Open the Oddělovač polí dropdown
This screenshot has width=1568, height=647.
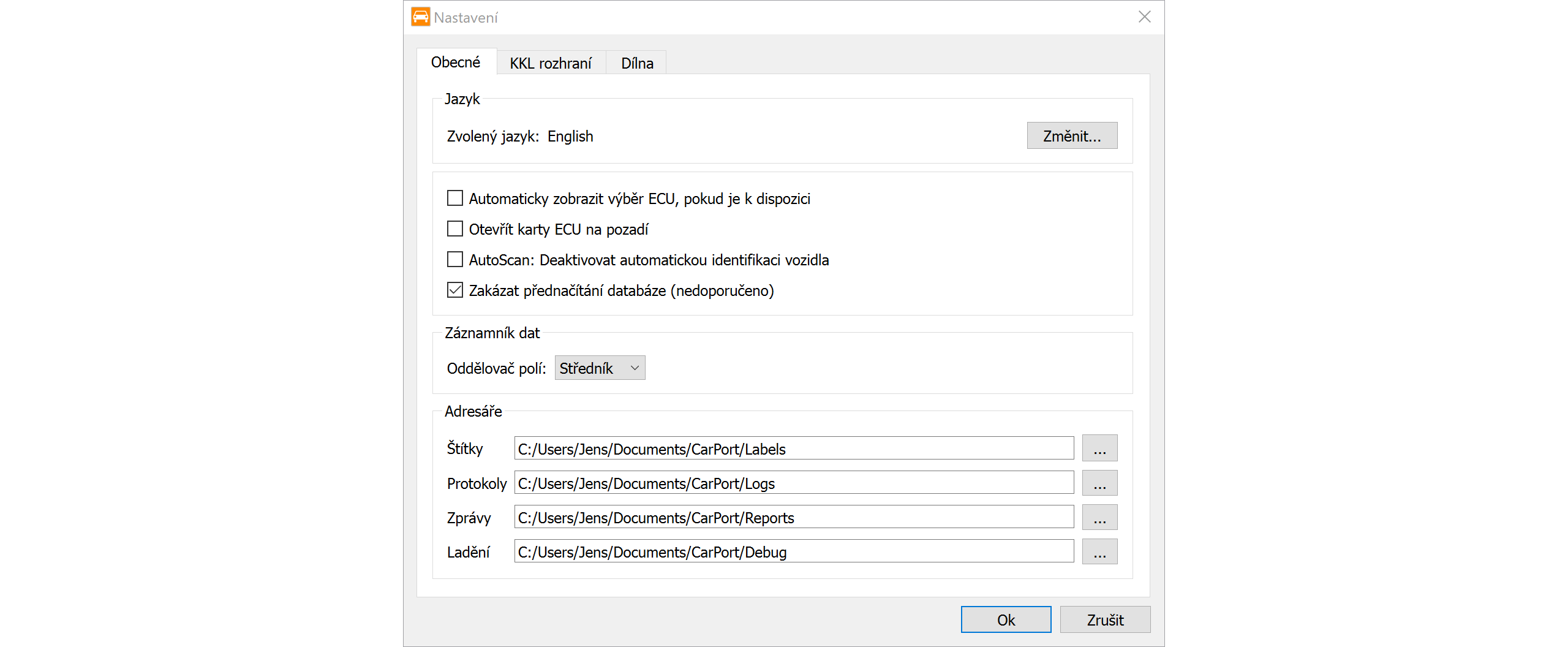pos(600,368)
